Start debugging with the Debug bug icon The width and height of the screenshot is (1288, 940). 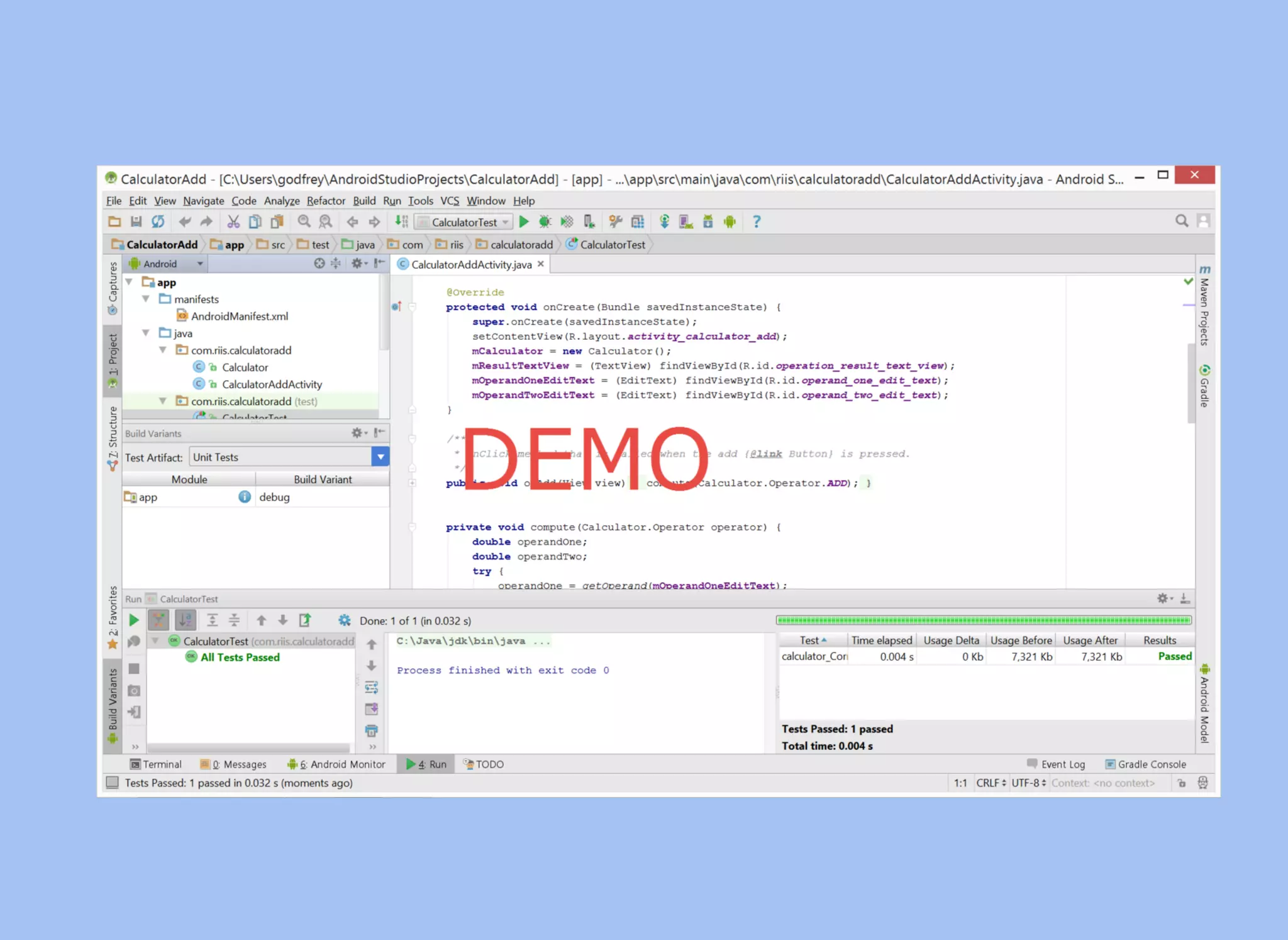point(545,221)
